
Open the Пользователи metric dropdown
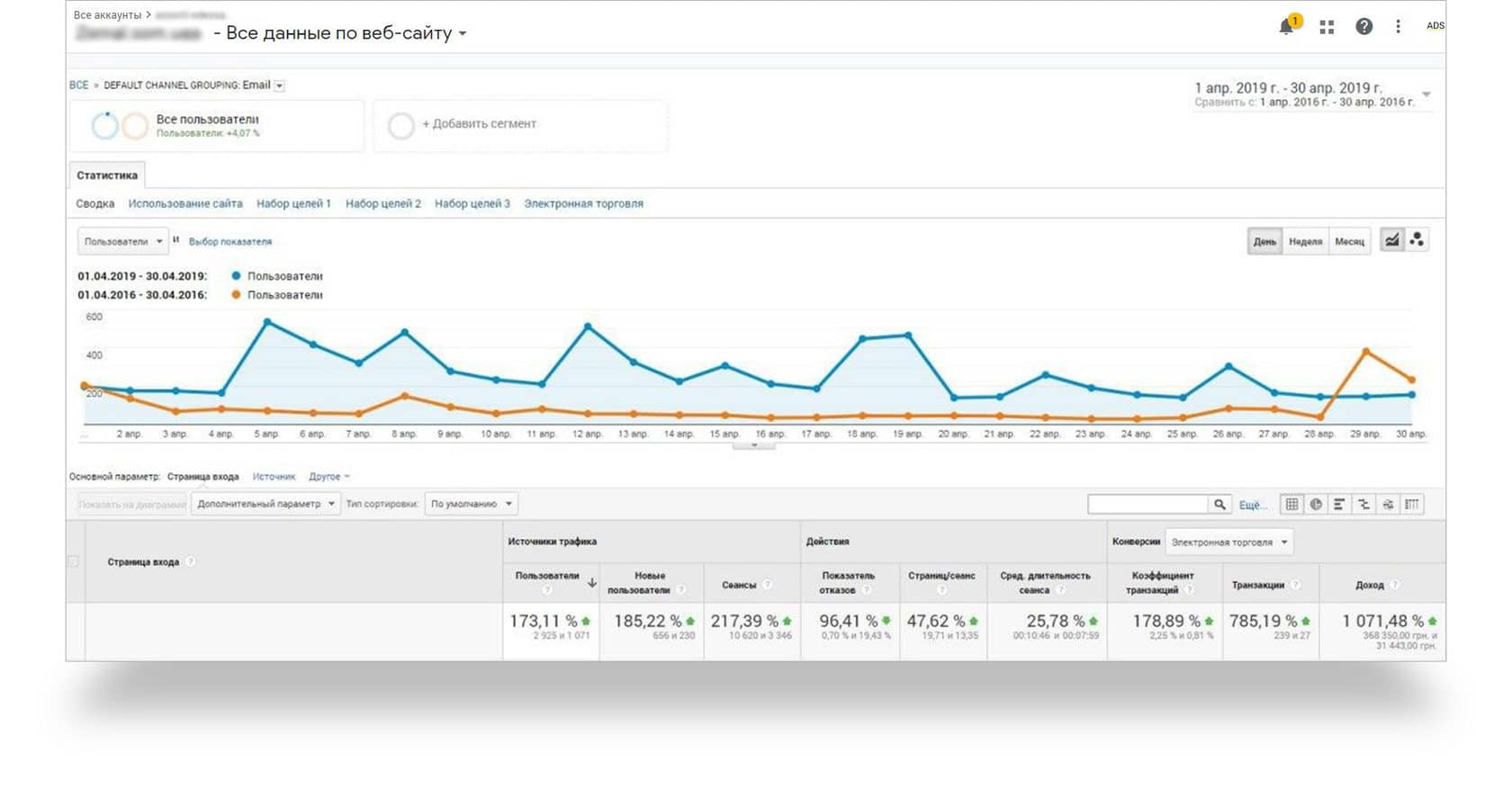(122, 241)
